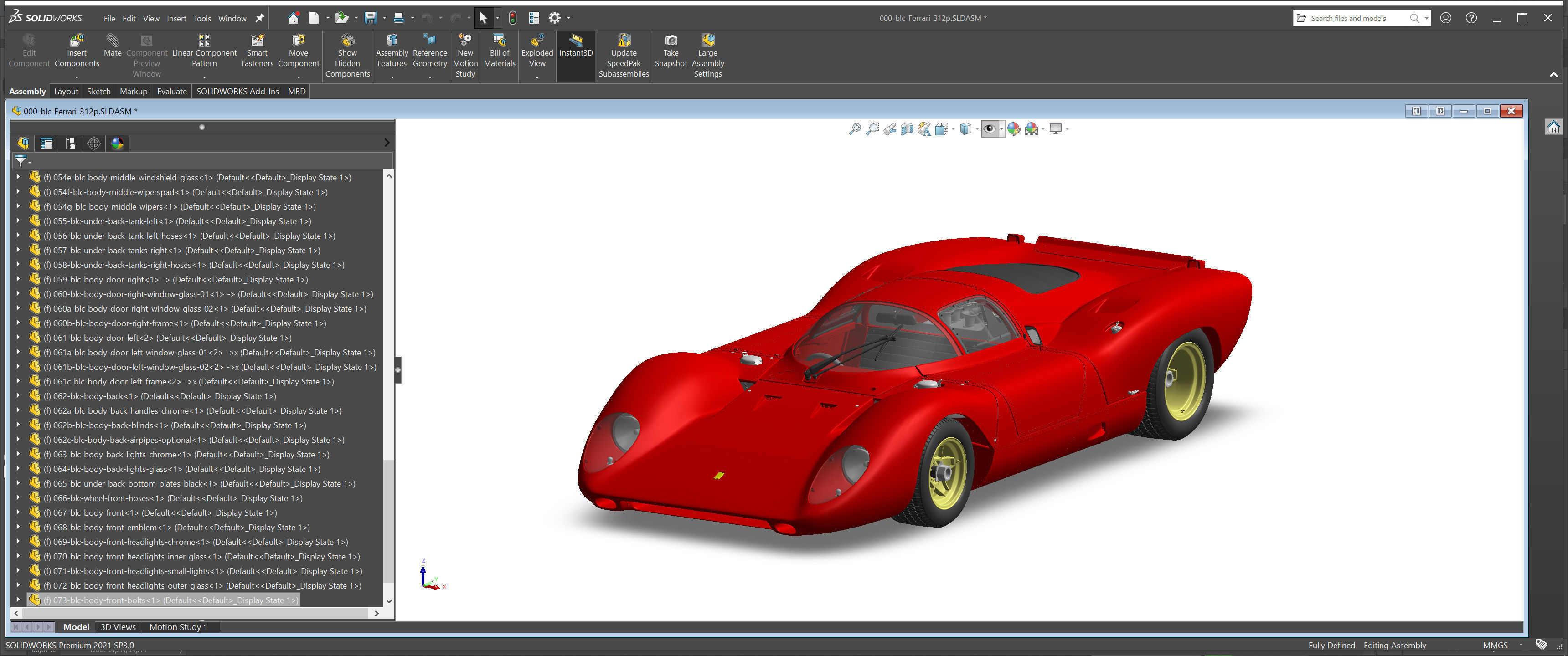Toggle Hide/Show Items eye button

click(x=989, y=129)
